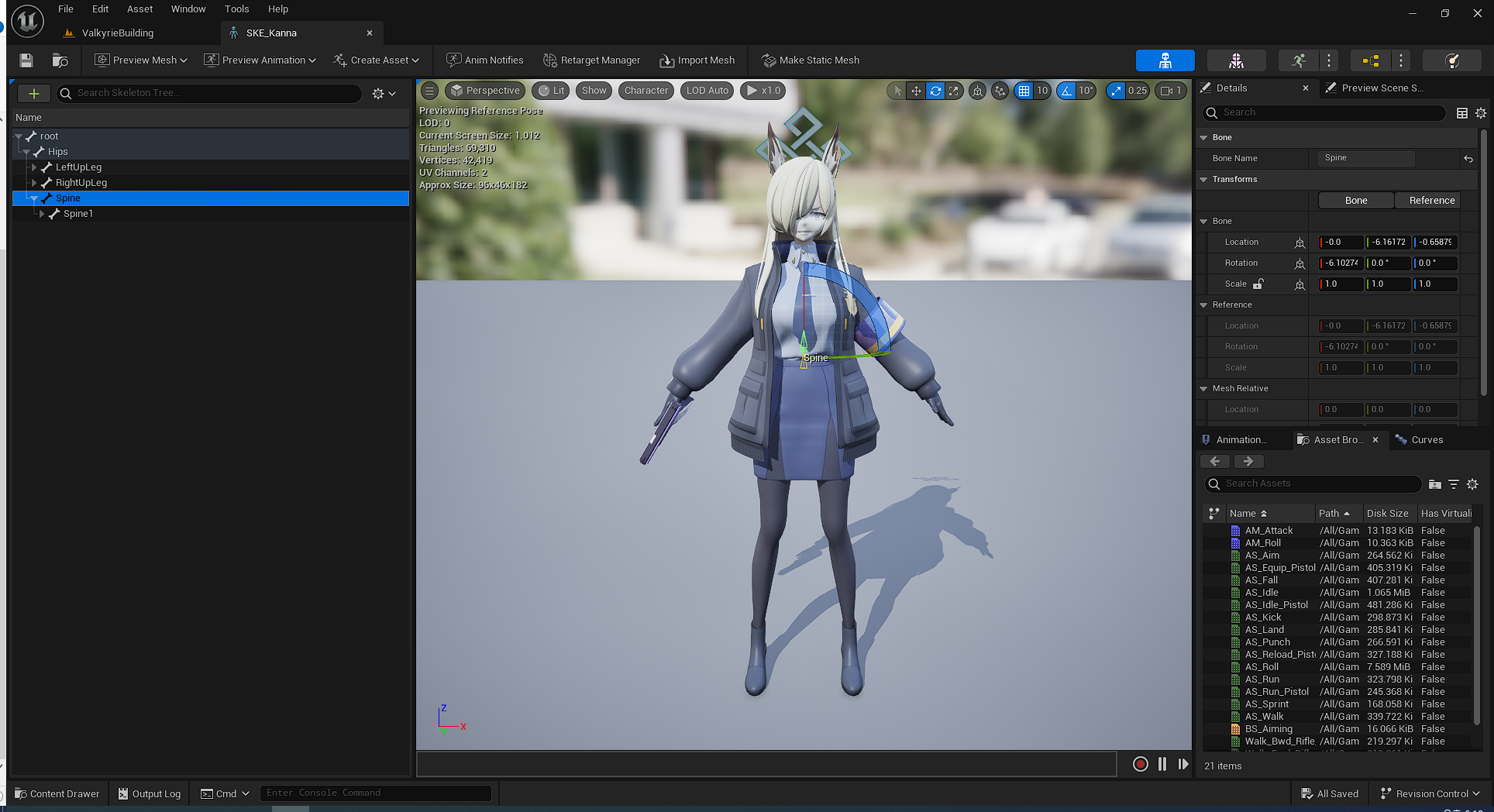Click the Browse in Content Browser icon

point(60,60)
